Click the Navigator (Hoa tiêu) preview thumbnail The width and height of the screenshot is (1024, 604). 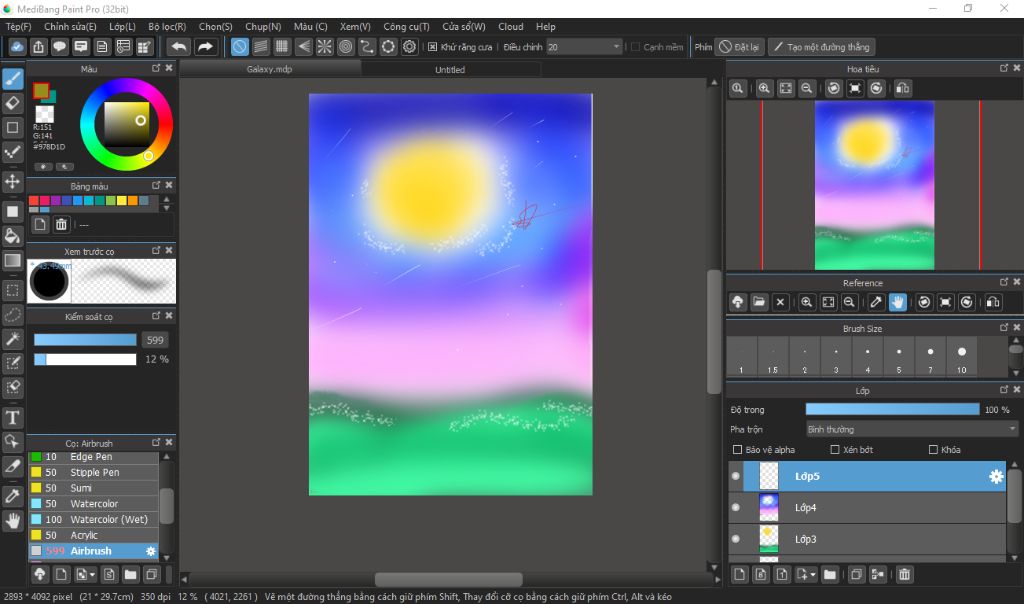point(874,185)
